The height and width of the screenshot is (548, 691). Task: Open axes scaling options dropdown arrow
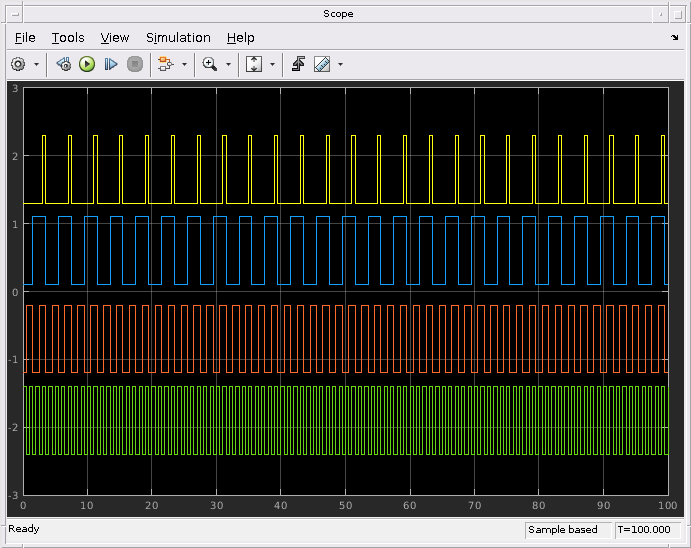272,64
